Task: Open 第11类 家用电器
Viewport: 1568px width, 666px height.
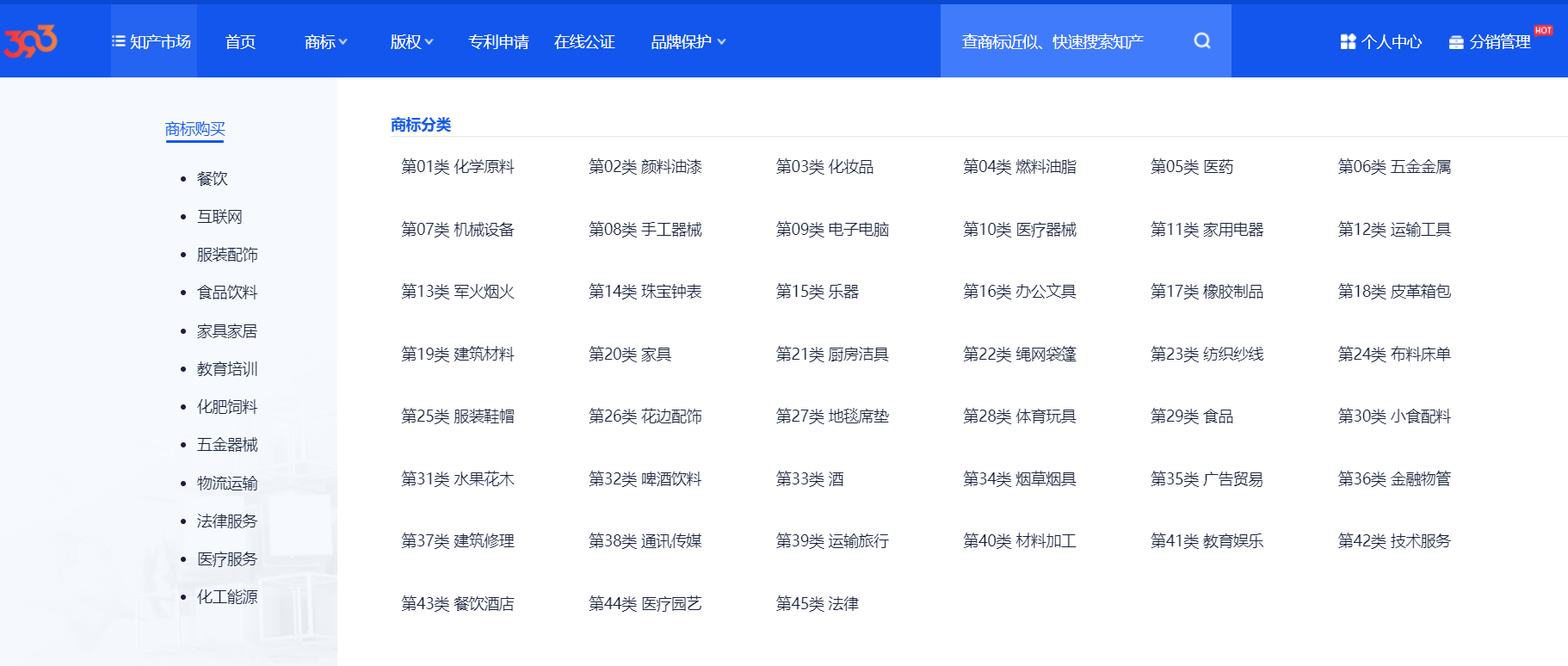Action: (1207, 230)
